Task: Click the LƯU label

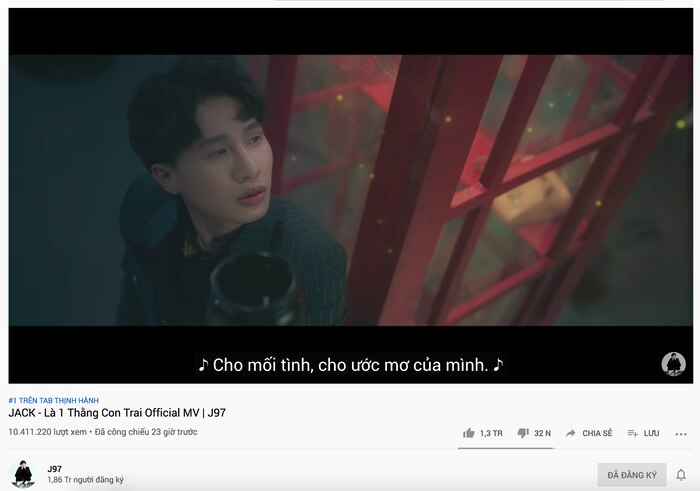Action: (x=651, y=433)
